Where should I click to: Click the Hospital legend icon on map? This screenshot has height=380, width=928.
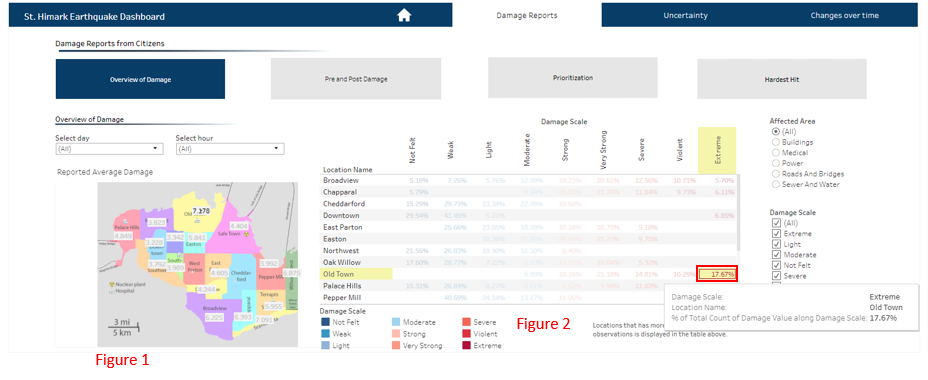[111, 292]
